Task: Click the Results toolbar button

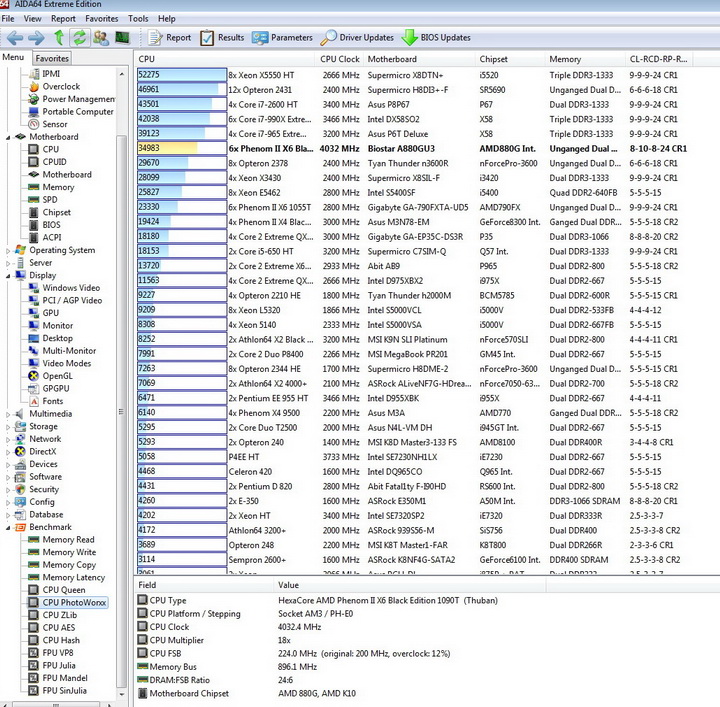Action: [222, 38]
